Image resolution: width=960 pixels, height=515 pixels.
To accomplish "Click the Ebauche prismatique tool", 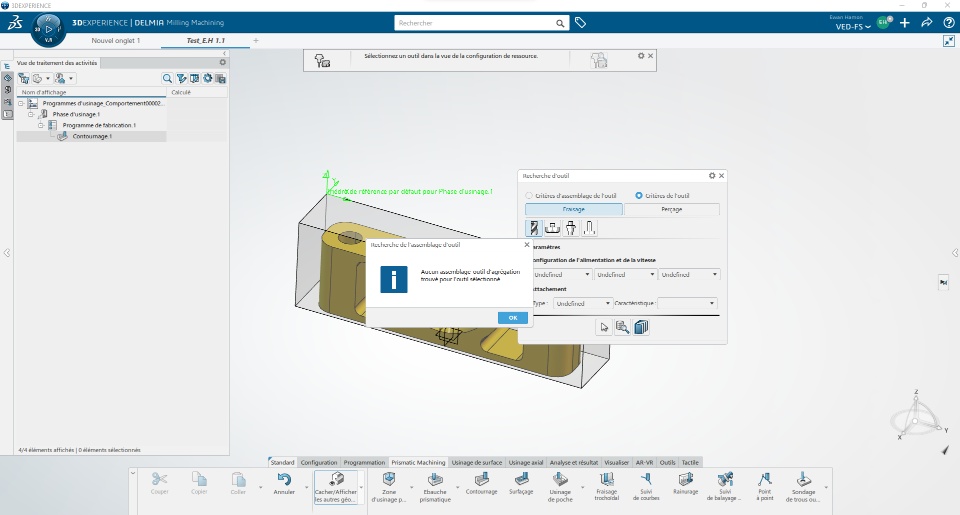I will (435, 487).
